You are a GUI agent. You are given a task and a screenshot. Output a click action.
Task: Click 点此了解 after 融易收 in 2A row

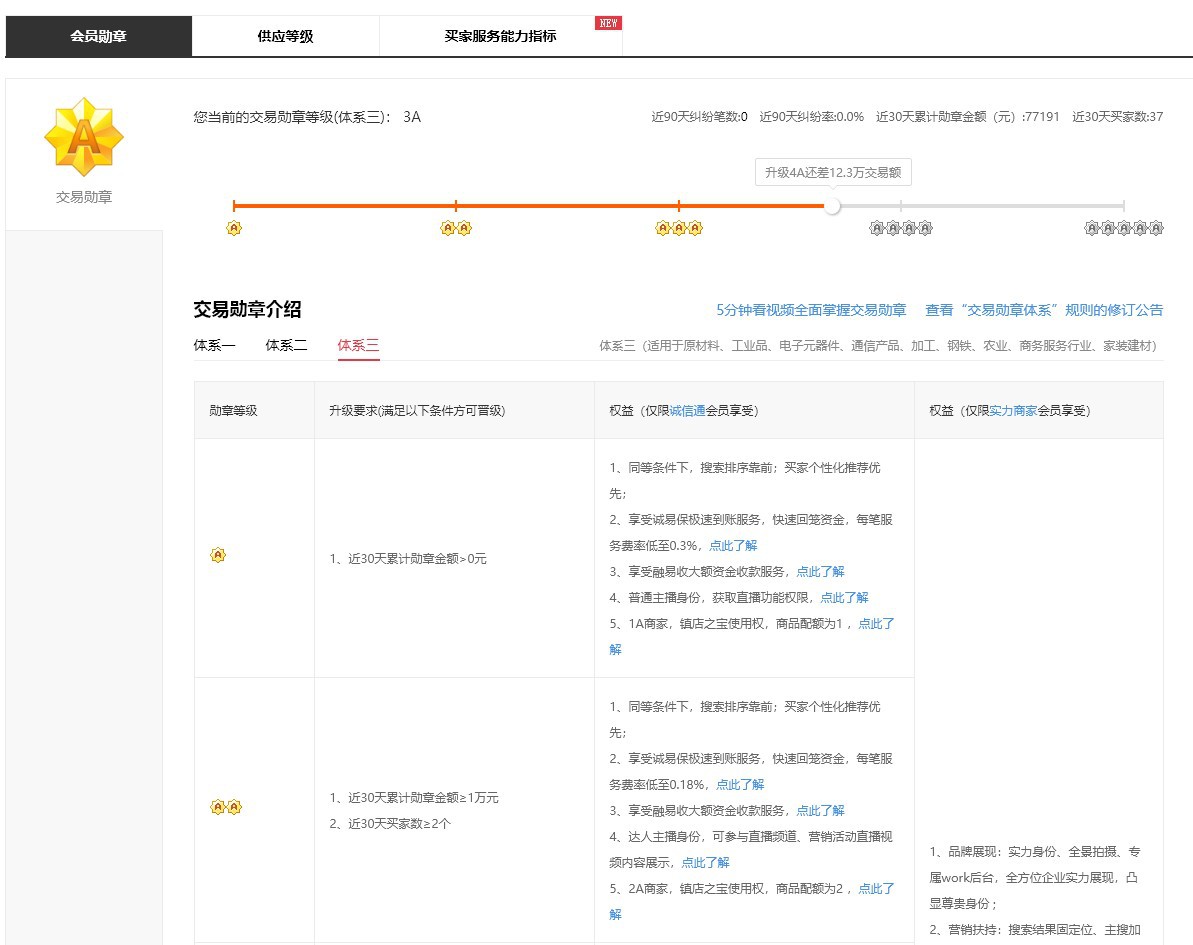tap(820, 810)
